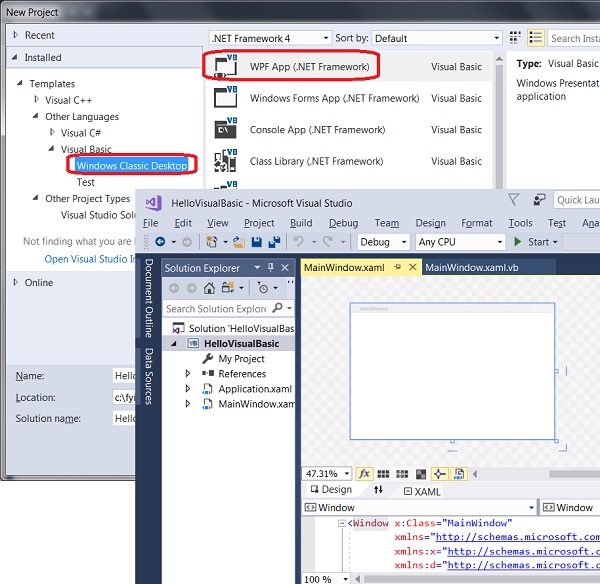The height and width of the screenshot is (584, 600).
Task: Open the Data Sources side tab
Action: pyautogui.click(x=148, y=376)
